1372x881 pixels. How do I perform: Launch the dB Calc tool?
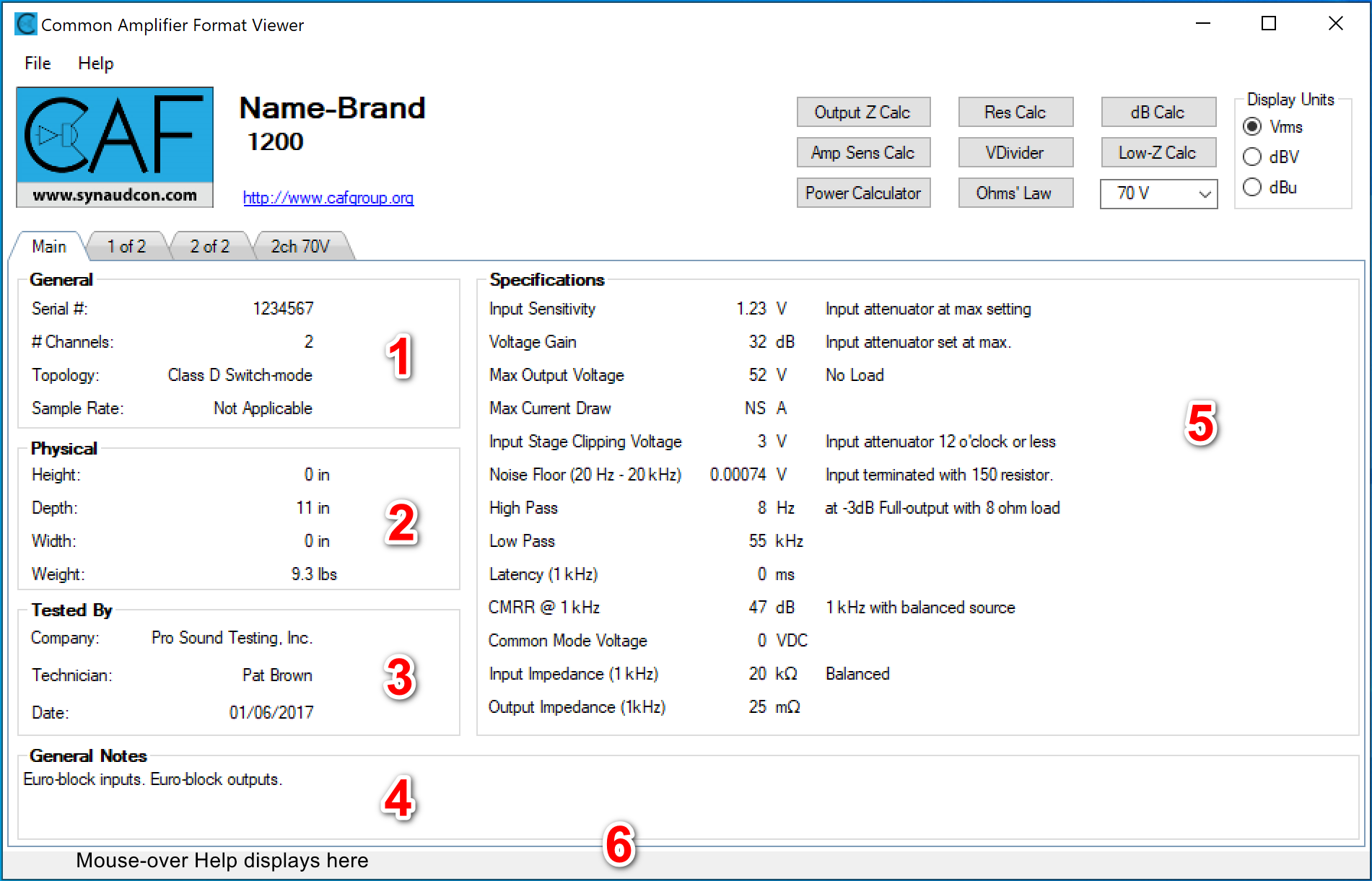tap(1158, 113)
